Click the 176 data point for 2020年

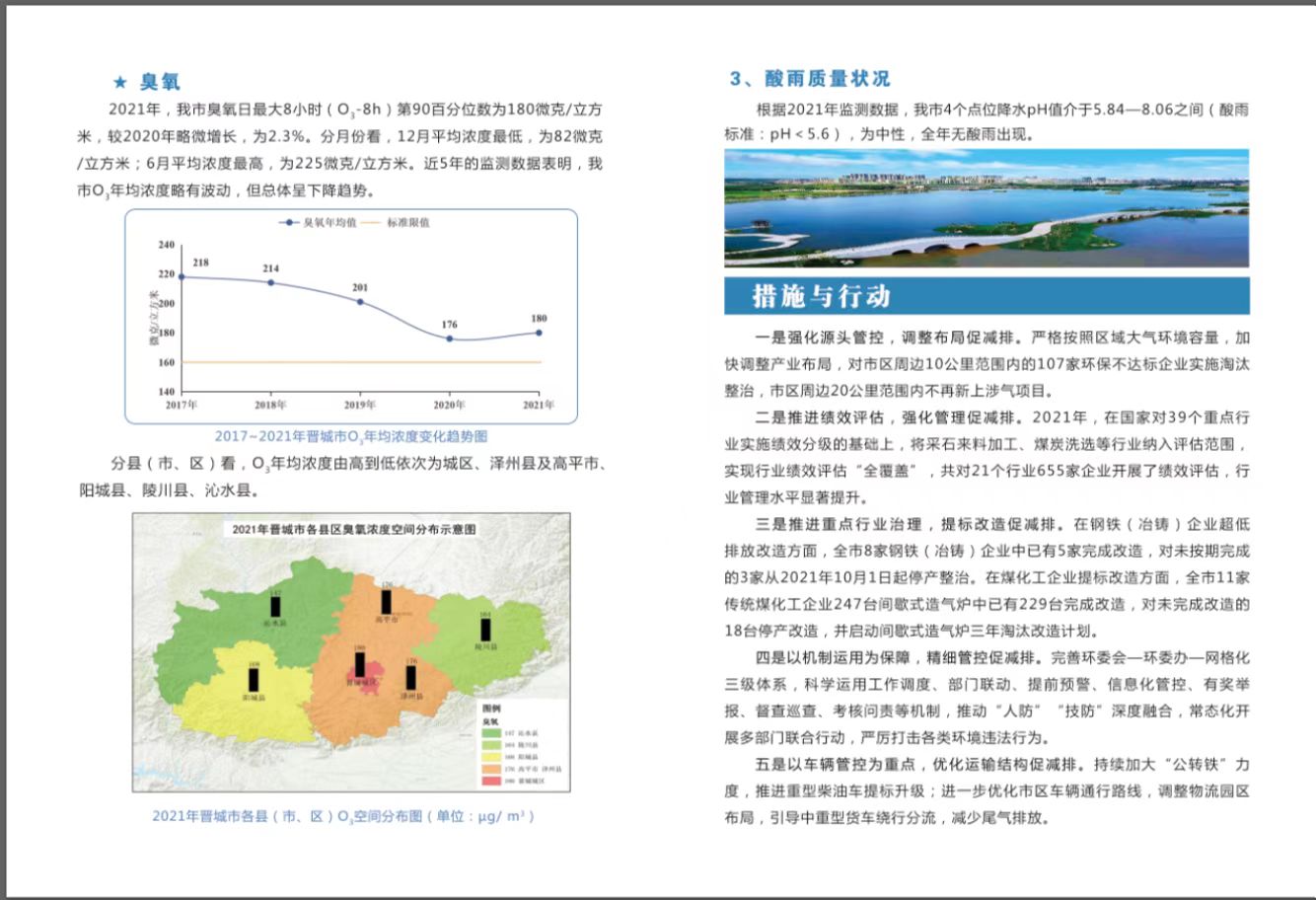click(x=450, y=338)
